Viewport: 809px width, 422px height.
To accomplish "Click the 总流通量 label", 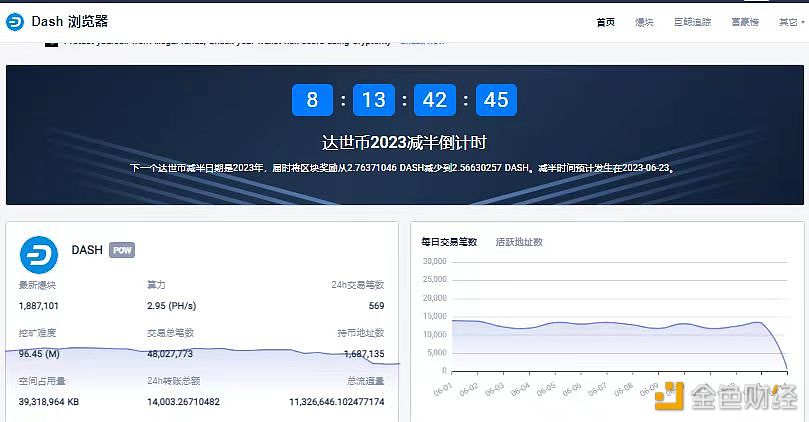I will click(x=366, y=381).
